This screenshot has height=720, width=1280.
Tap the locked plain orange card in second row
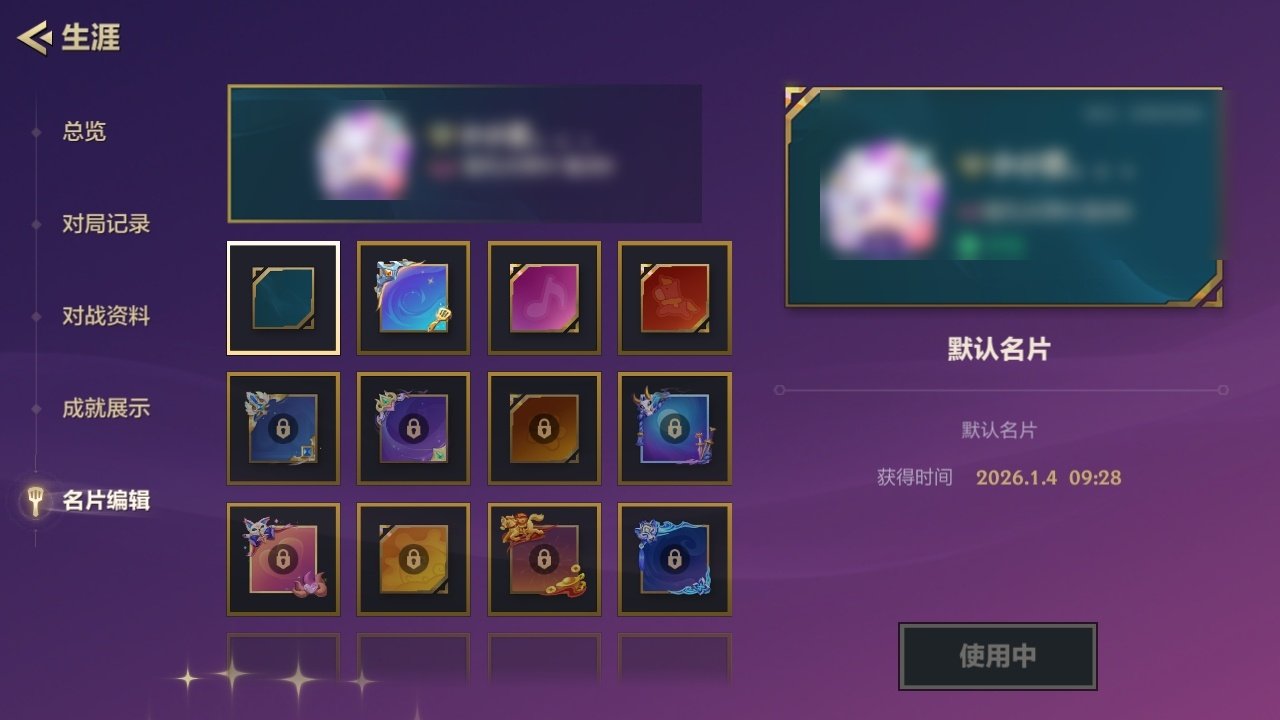[544, 428]
